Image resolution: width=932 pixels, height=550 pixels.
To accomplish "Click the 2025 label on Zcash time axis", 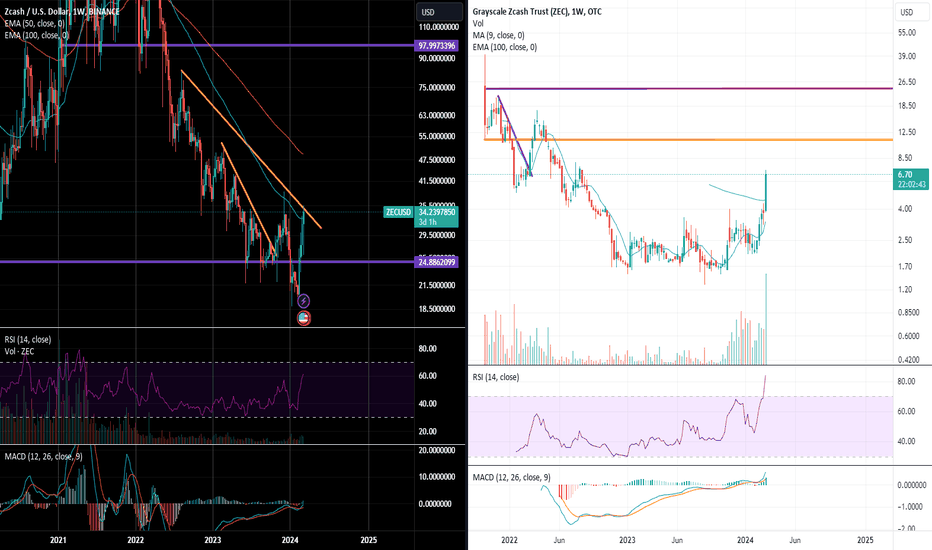I will pyautogui.click(x=369, y=540).
